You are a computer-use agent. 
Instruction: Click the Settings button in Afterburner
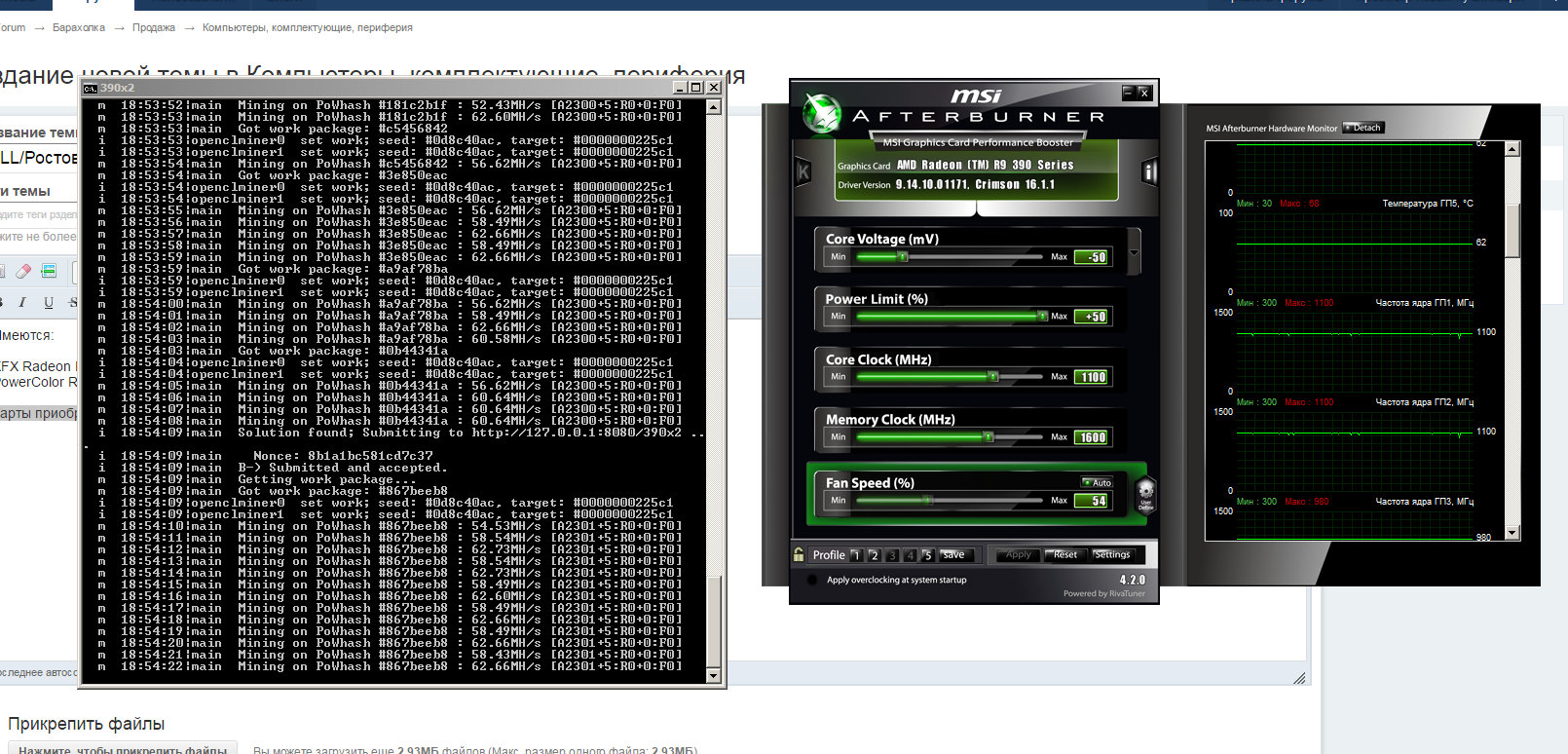pos(1111,554)
